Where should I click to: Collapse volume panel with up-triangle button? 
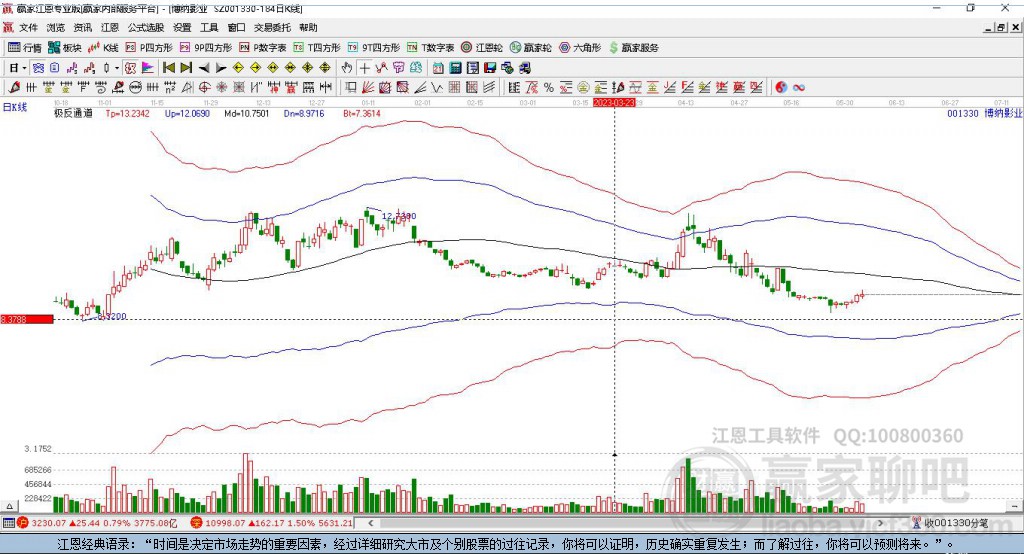click(9, 506)
